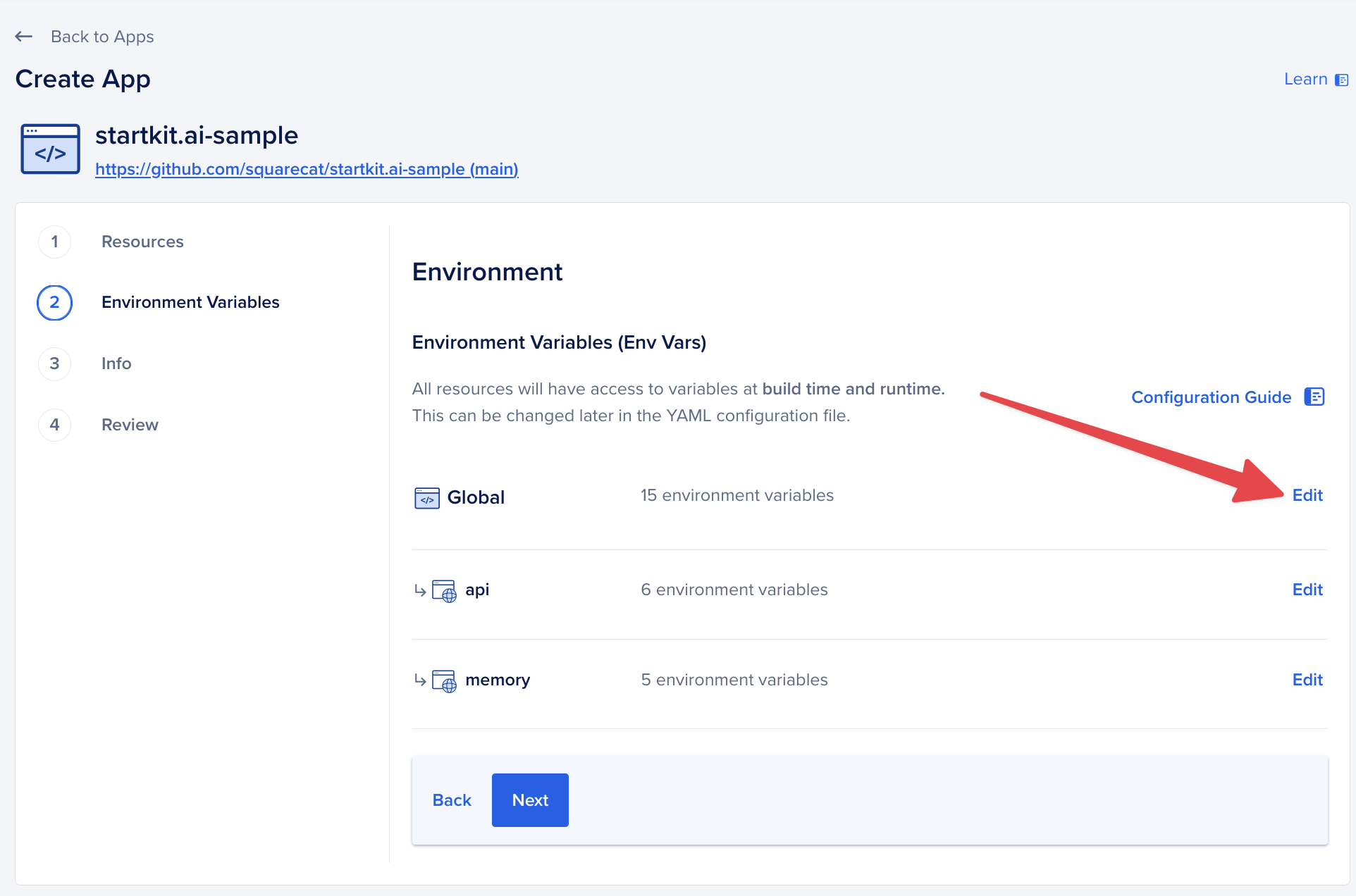Click the startkit.ai-sample app code icon

pos(49,149)
